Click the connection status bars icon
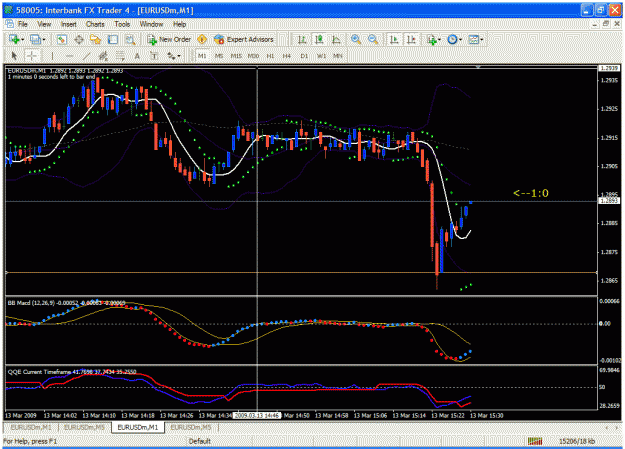625x449 pixels. tap(535, 441)
